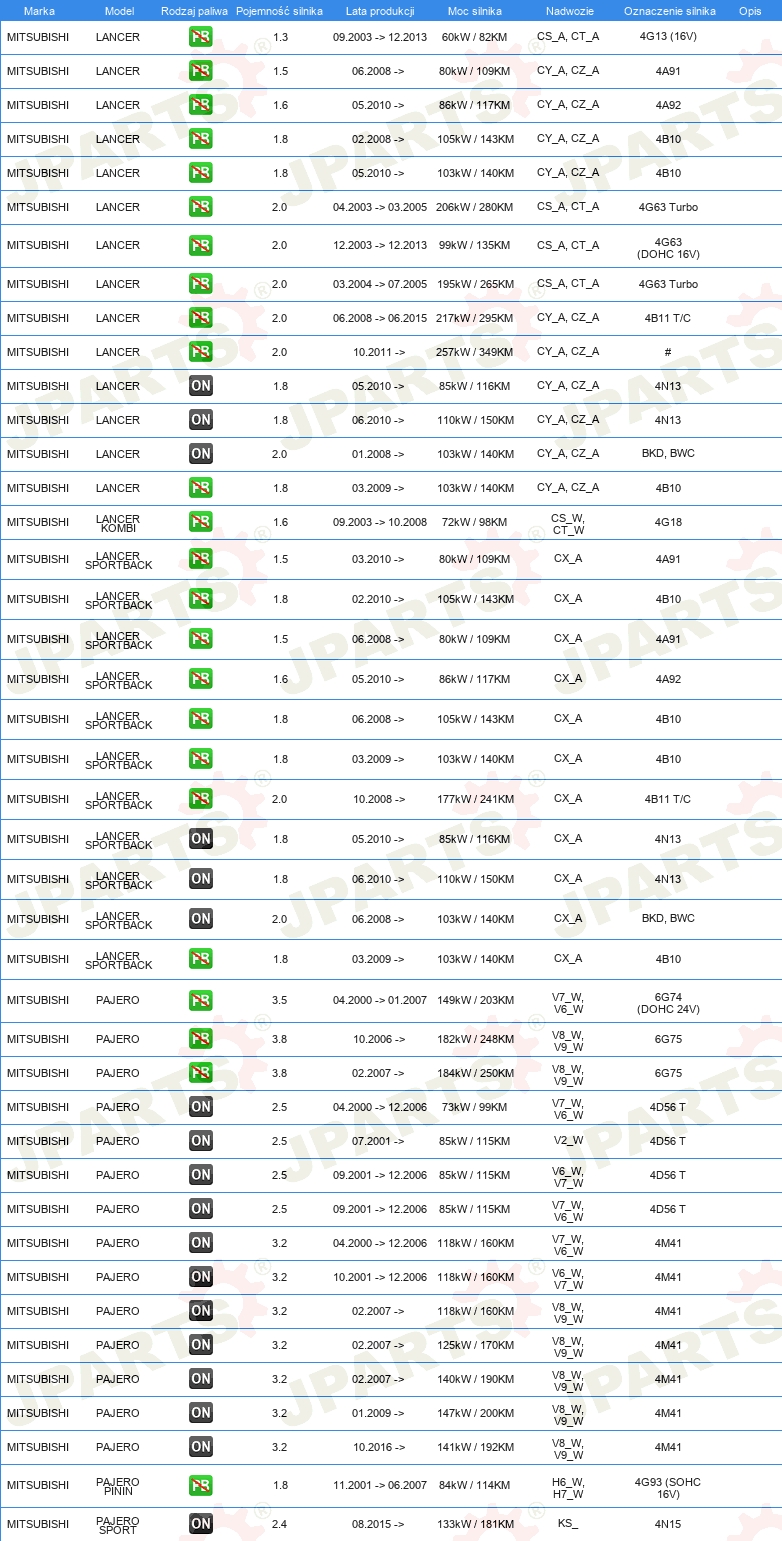This screenshot has width=782, height=1541.
Task: Click production years 04.2003 -> 03.2005 cell
Action: pyautogui.click(x=380, y=207)
